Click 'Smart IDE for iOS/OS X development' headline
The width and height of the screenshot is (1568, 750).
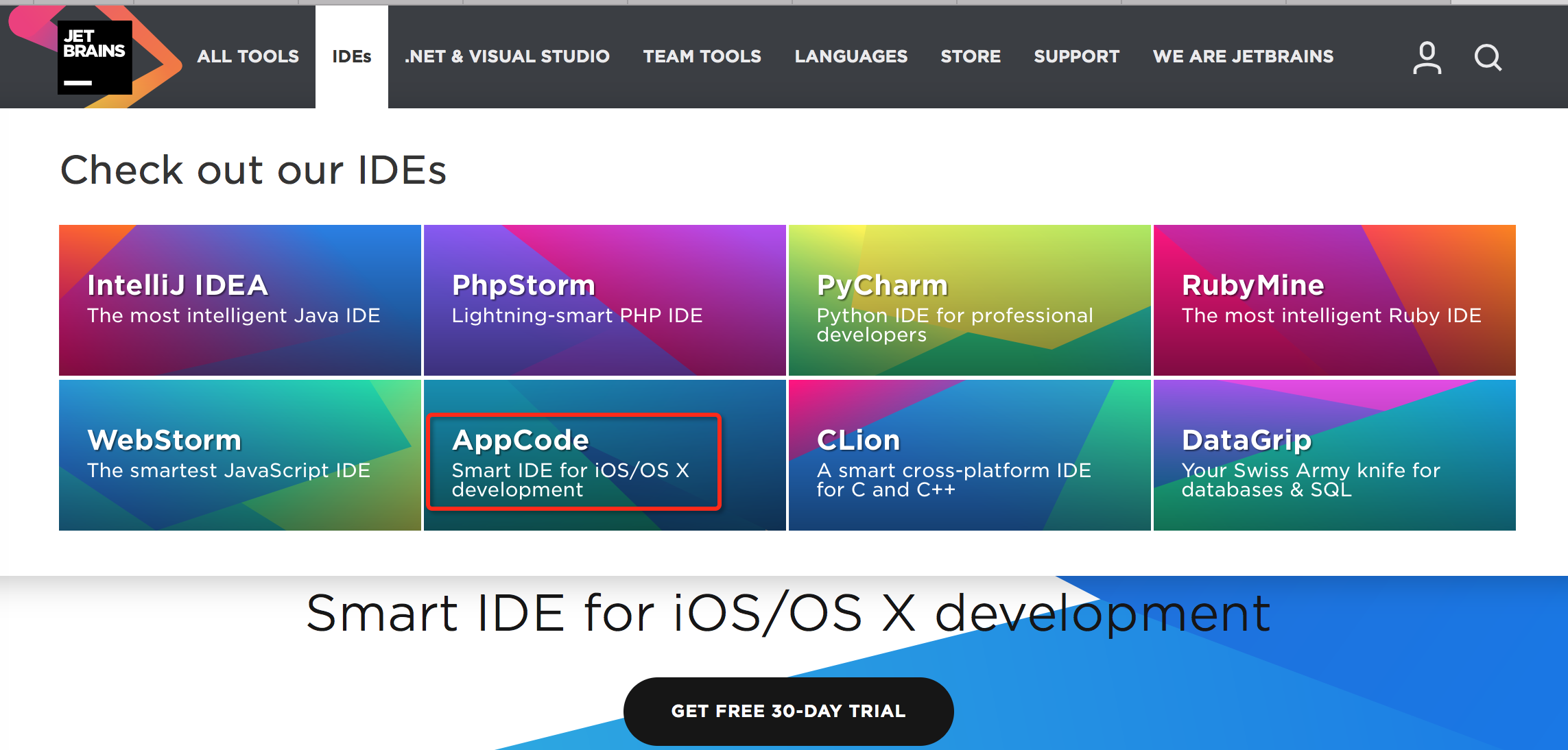[x=788, y=613]
